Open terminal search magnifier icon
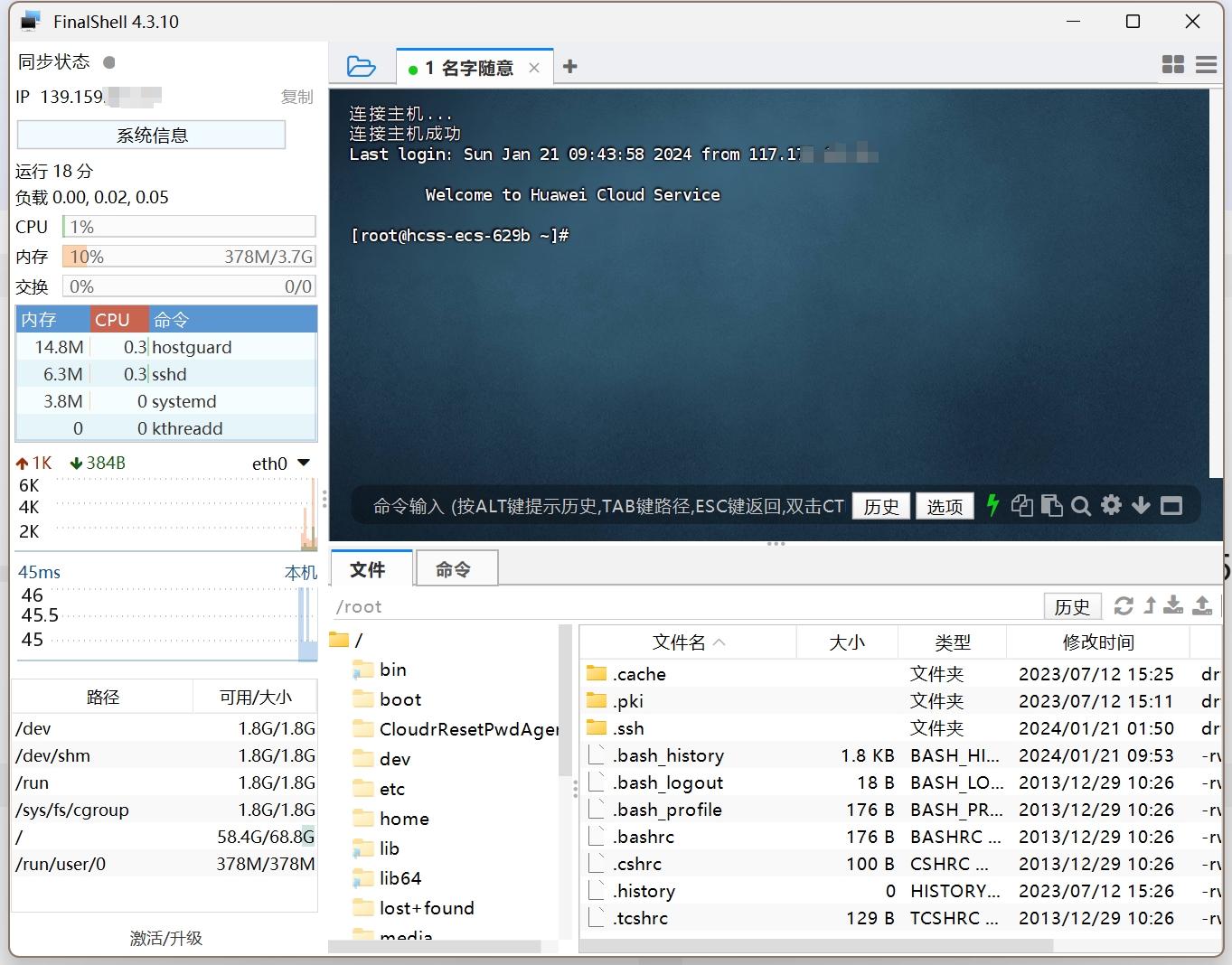The height and width of the screenshot is (965, 1232). click(1081, 506)
